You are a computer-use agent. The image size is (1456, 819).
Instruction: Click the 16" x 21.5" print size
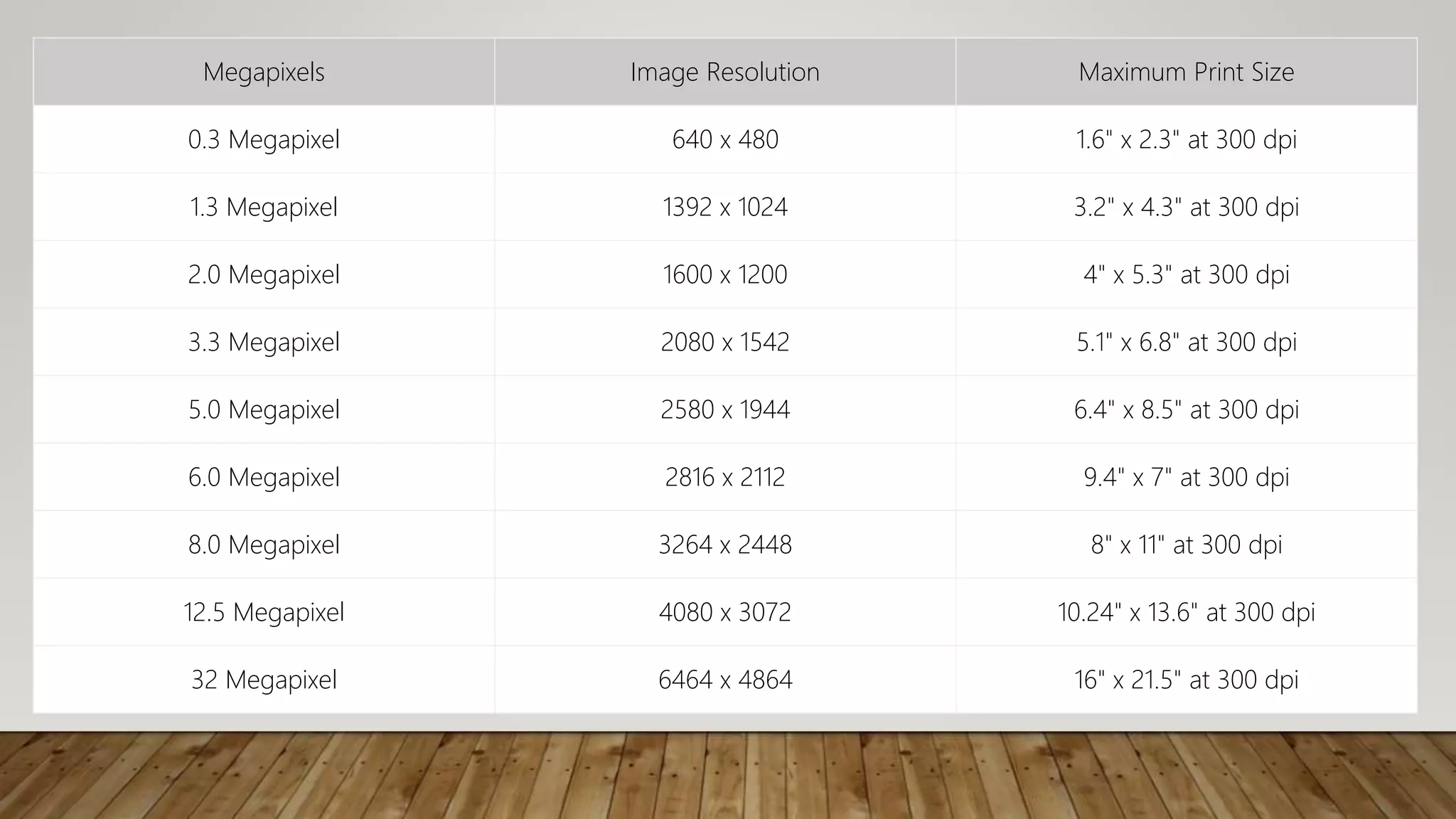click(1186, 680)
